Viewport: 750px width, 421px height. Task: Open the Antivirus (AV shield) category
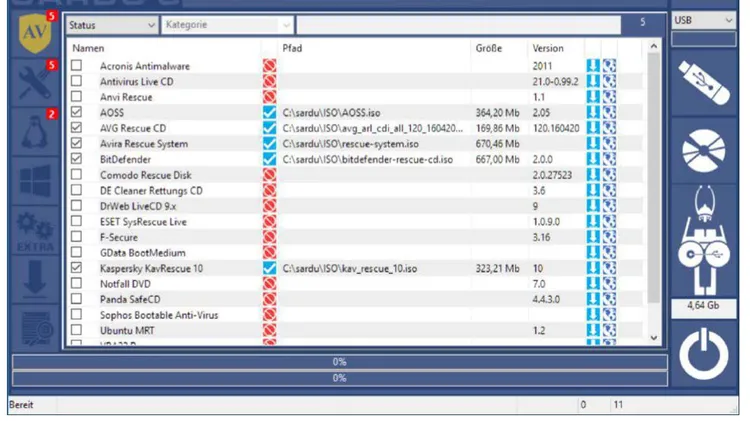pos(35,33)
